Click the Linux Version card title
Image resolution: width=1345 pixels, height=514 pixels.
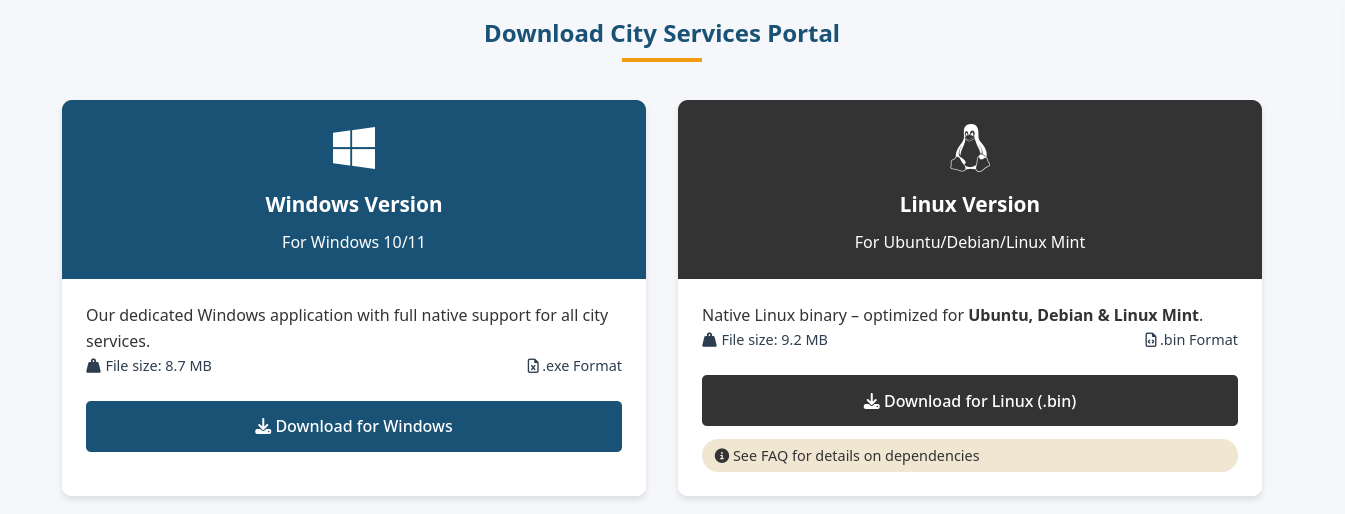click(969, 205)
